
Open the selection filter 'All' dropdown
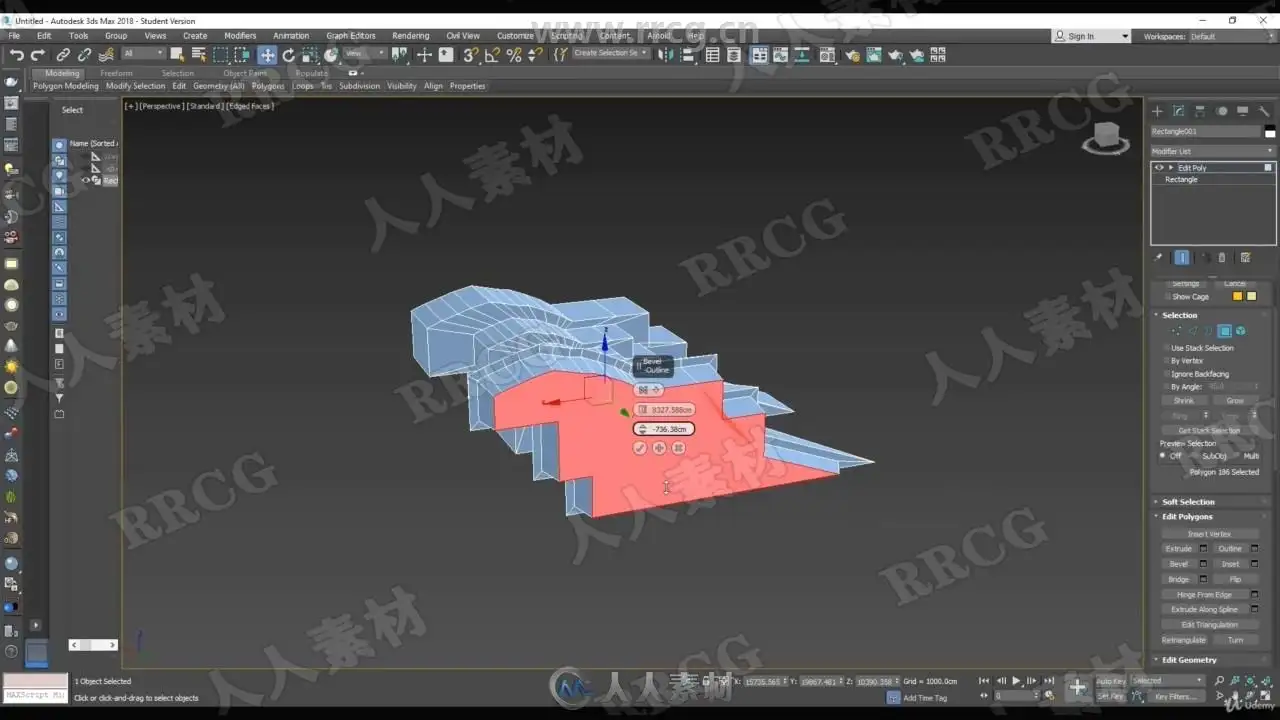tap(143, 54)
